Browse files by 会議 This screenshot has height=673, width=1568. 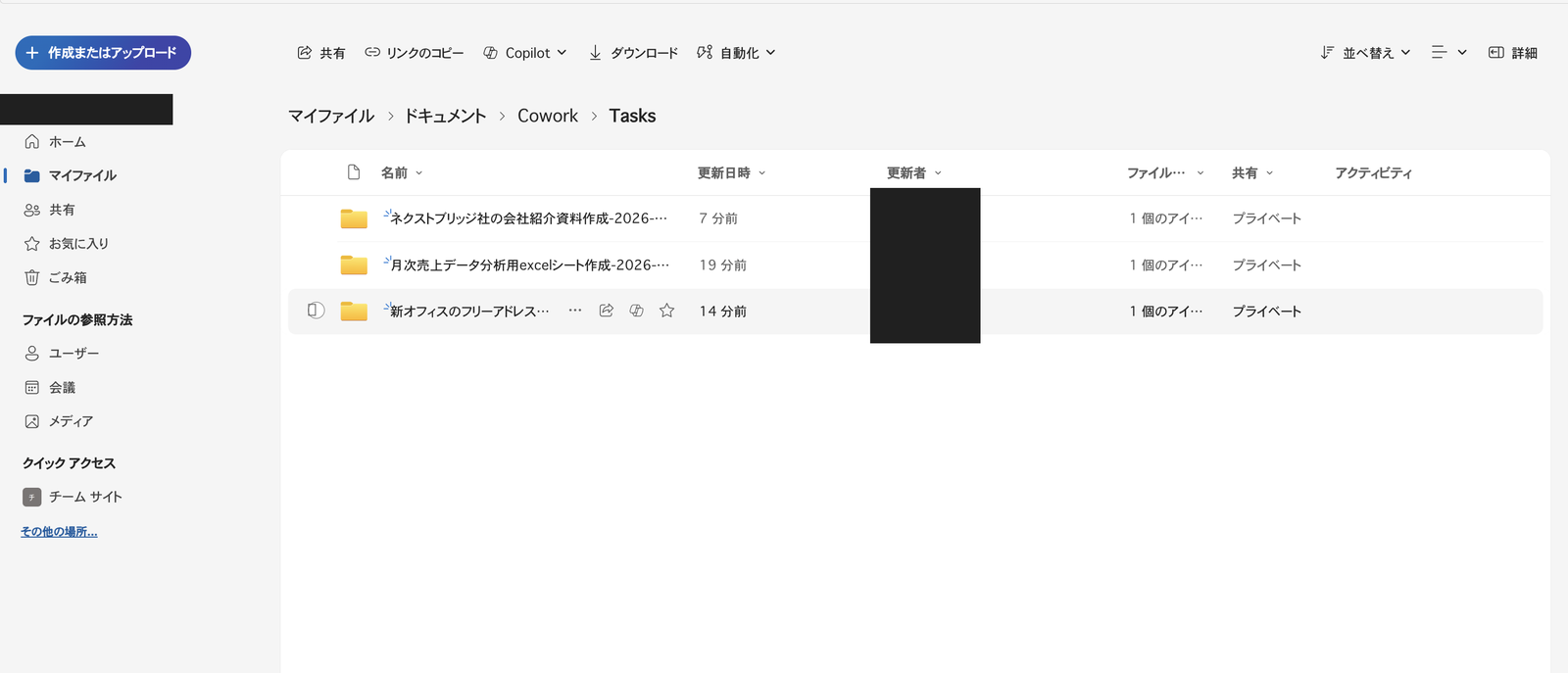click(x=50, y=387)
